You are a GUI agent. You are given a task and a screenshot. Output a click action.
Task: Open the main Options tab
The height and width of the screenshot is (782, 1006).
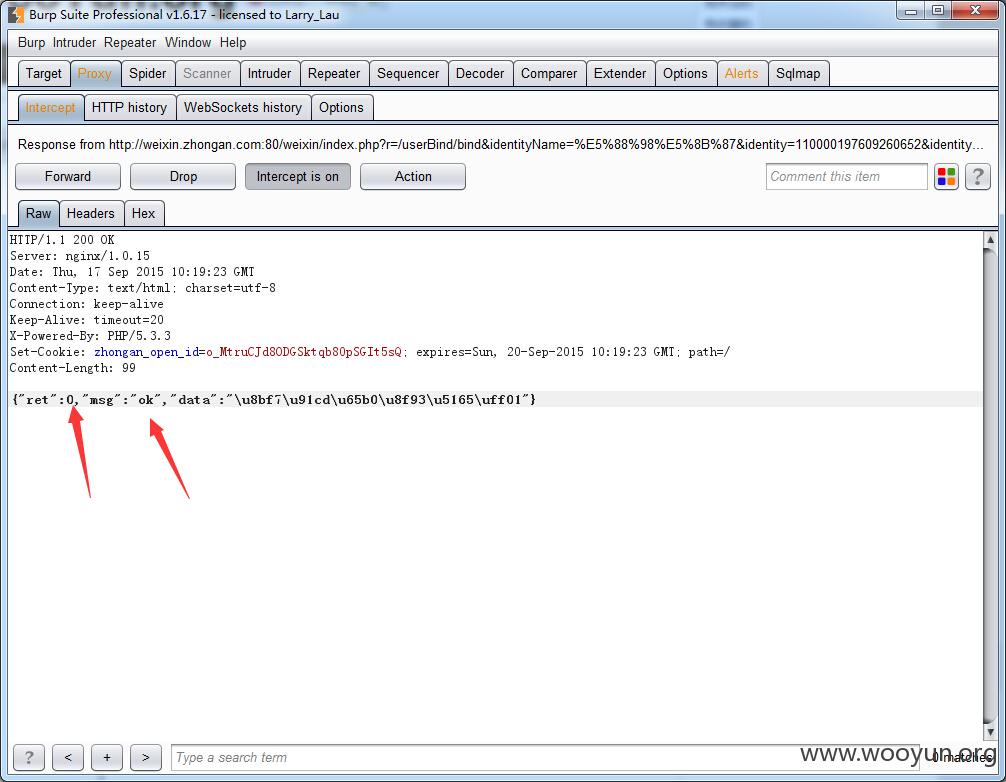685,74
